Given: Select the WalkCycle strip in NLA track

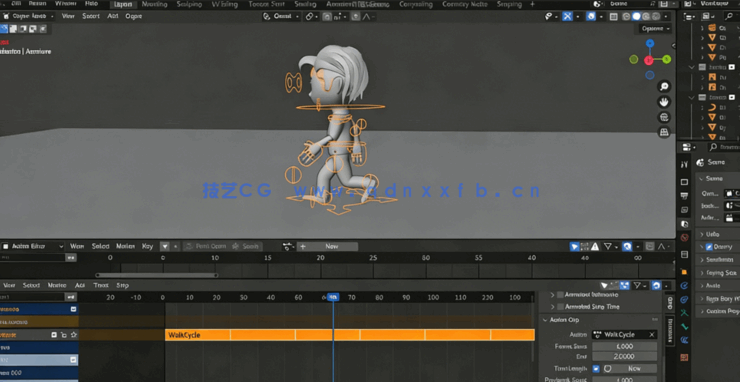Looking at the screenshot, I should pos(350,335).
